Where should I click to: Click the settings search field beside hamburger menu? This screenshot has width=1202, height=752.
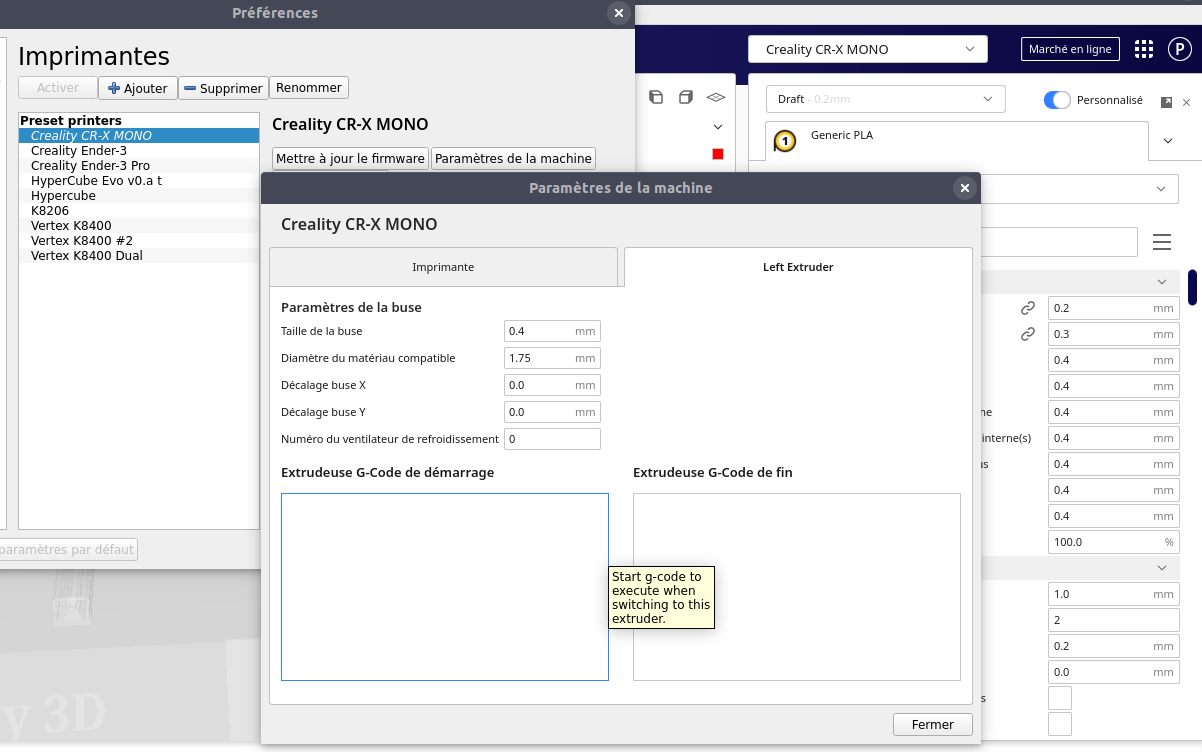1059,242
